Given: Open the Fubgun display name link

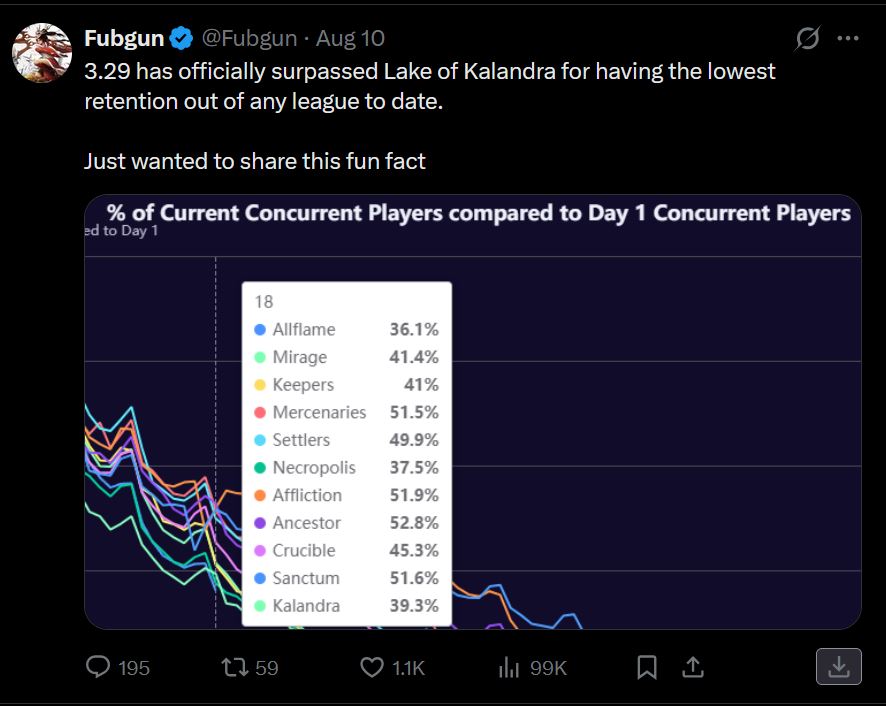Looking at the screenshot, I should [x=124, y=38].
